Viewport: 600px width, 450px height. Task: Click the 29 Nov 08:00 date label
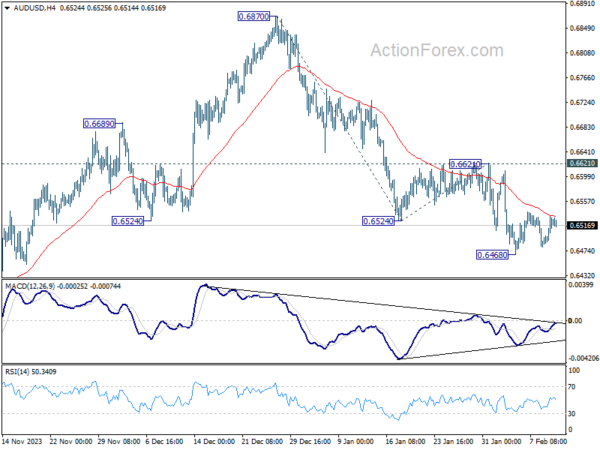click(x=118, y=441)
